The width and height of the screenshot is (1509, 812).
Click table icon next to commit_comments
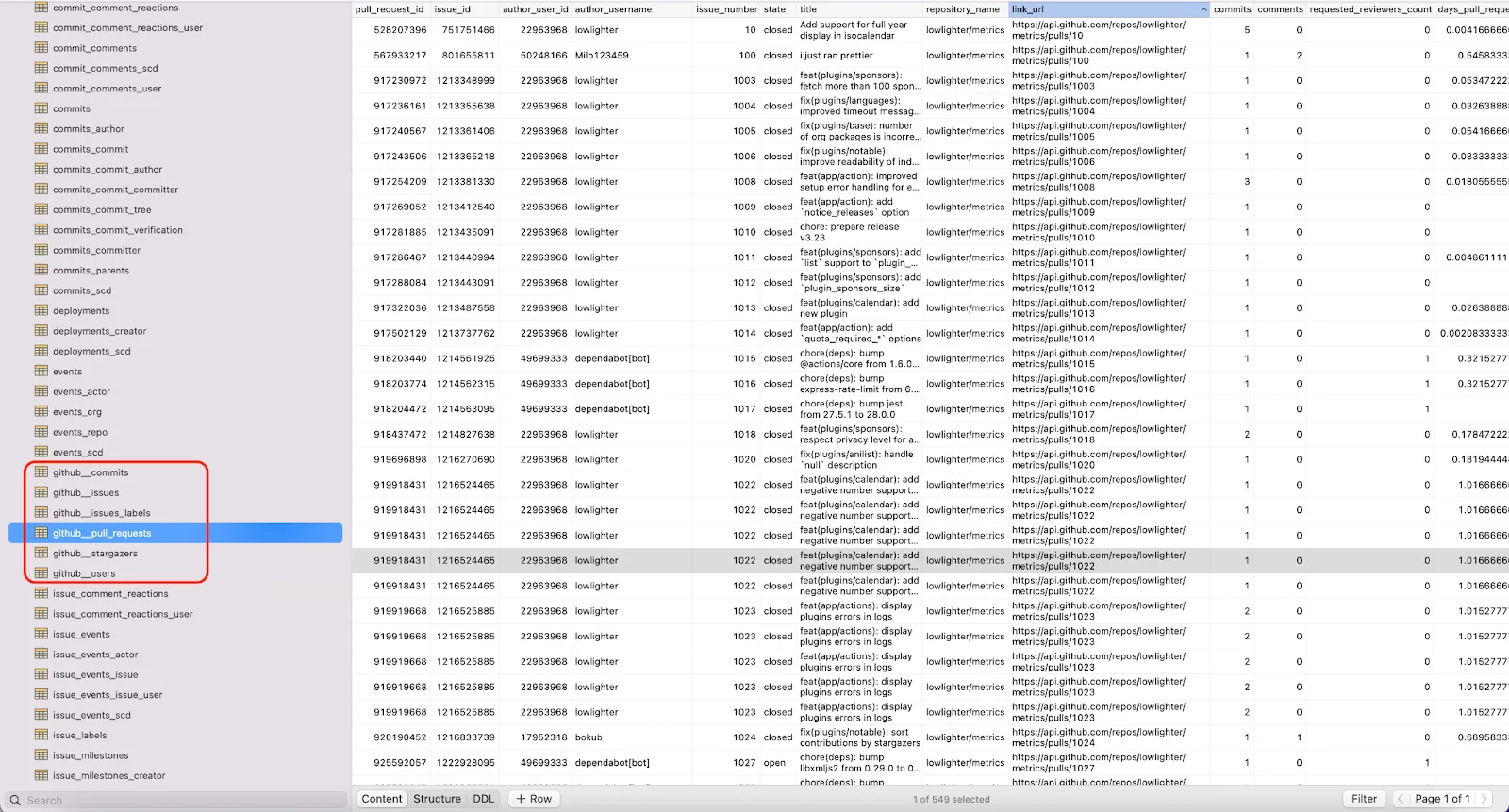pos(41,47)
